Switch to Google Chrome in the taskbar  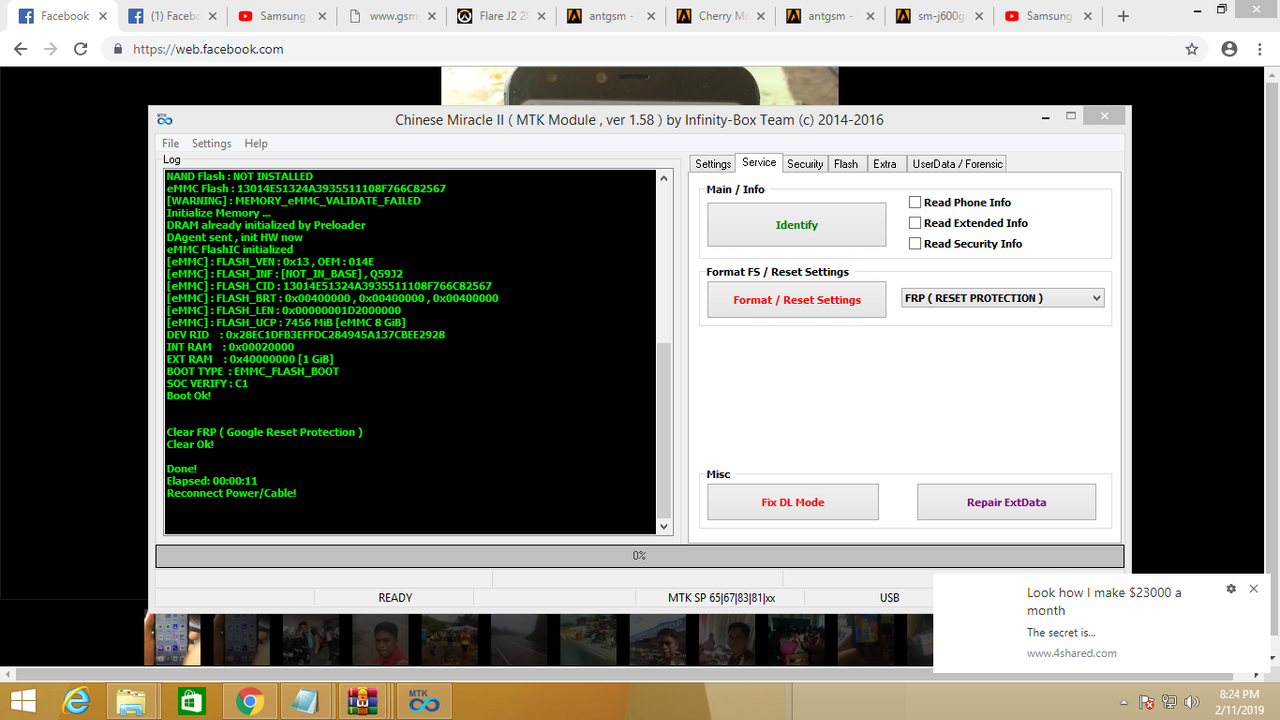pyautogui.click(x=249, y=701)
